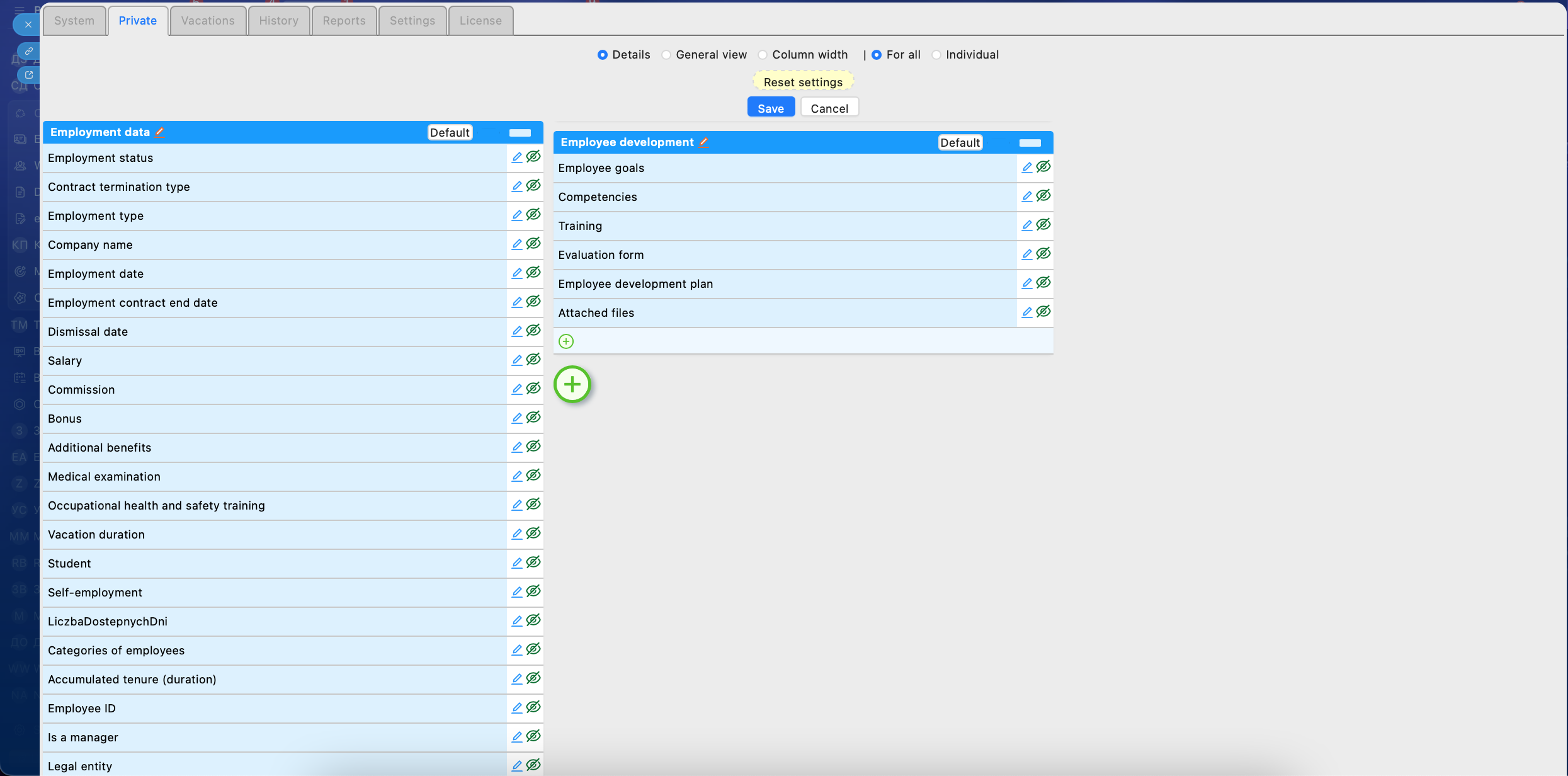
Task: Select the For all radio option
Action: click(877, 55)
